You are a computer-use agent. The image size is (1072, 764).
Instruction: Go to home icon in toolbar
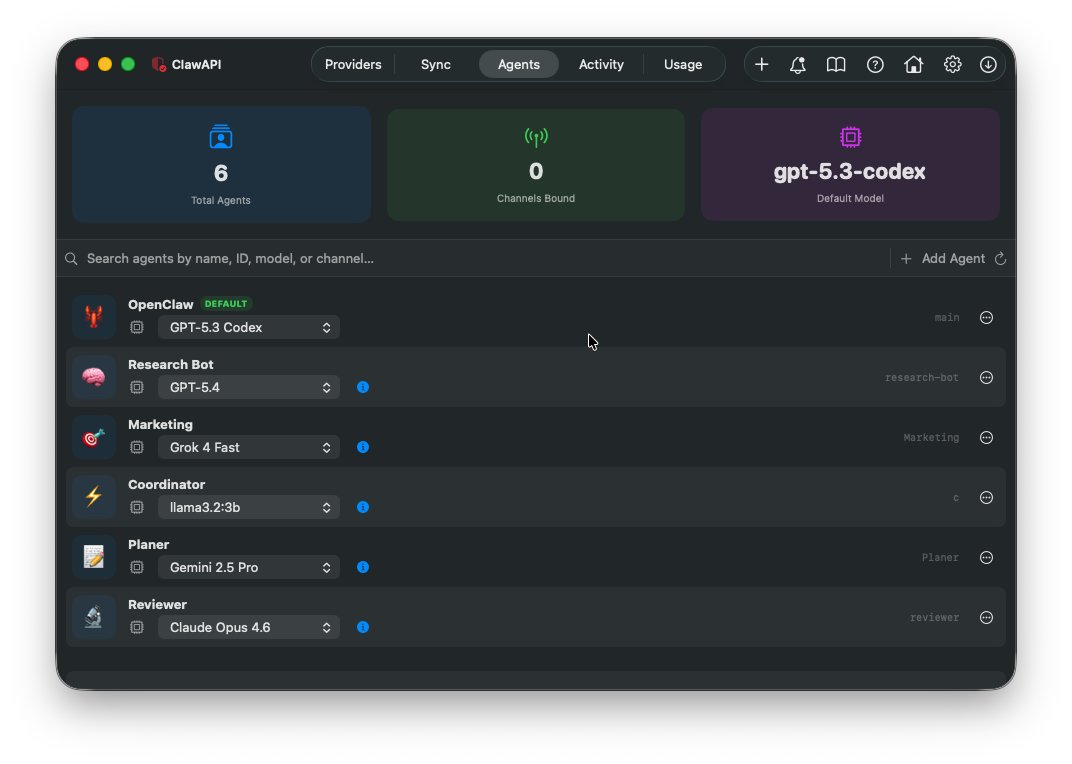coord(913,64)
